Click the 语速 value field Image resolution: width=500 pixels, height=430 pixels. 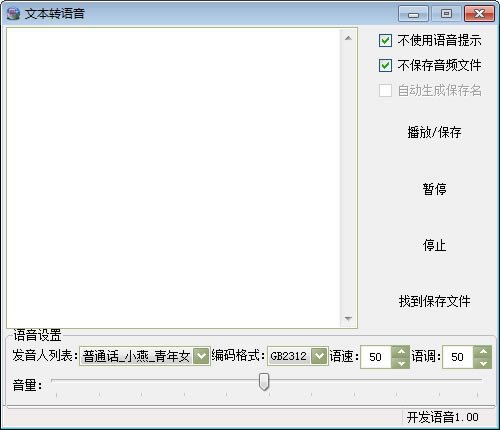(376, 357)
